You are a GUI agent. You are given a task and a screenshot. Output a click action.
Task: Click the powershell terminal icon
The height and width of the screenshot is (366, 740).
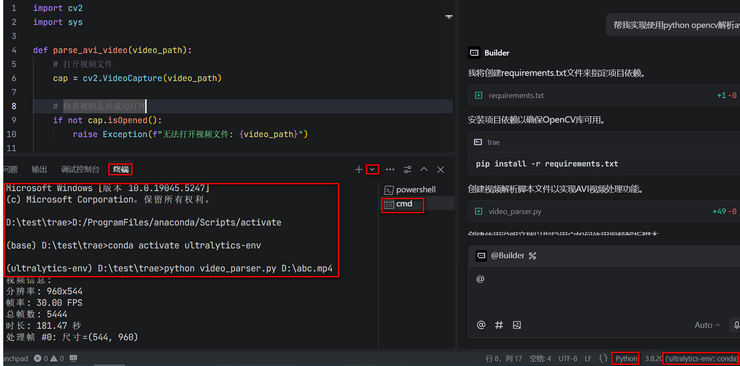(389, 190)
